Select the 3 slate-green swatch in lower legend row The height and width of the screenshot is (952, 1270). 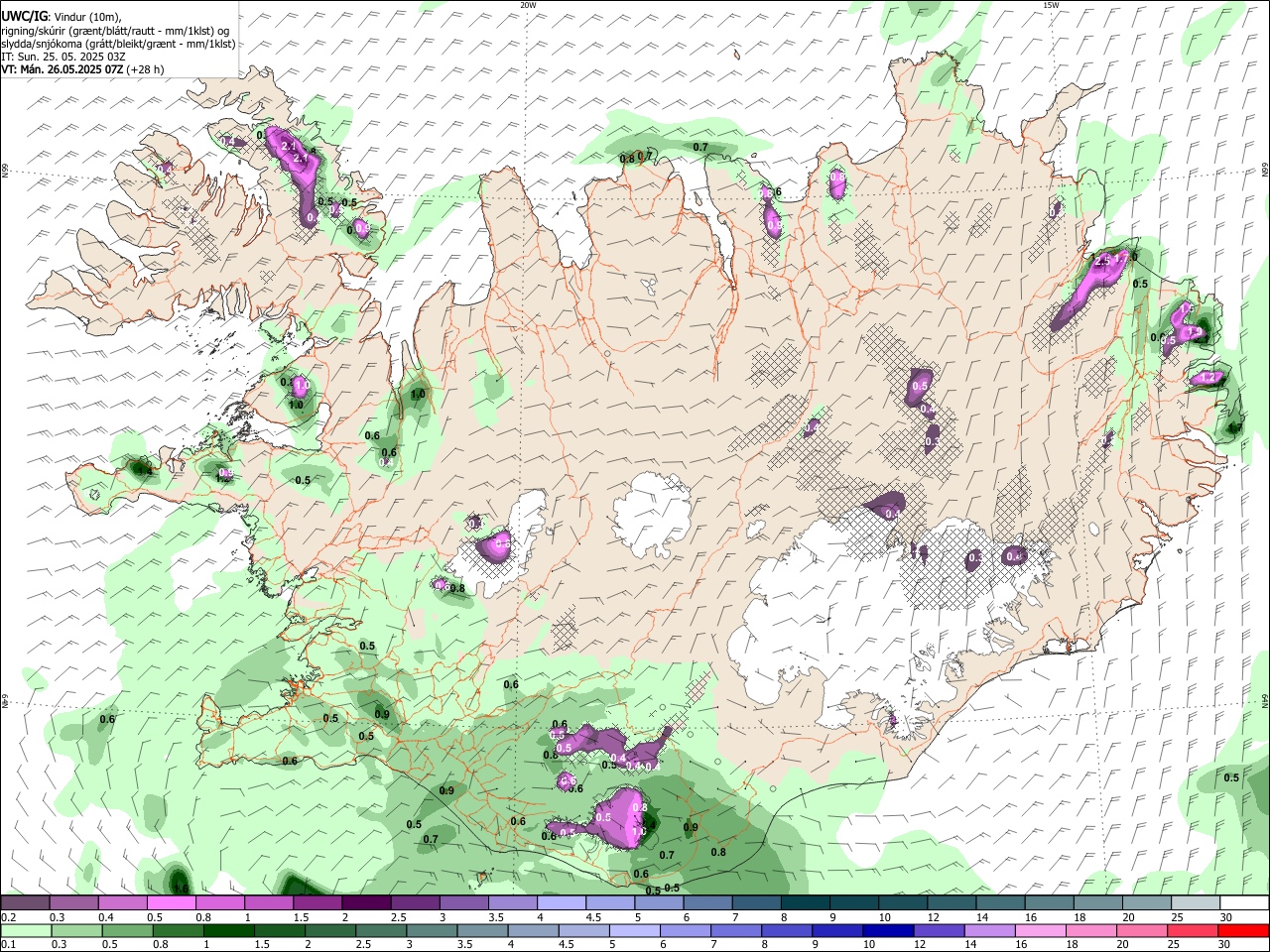[432, 930]
